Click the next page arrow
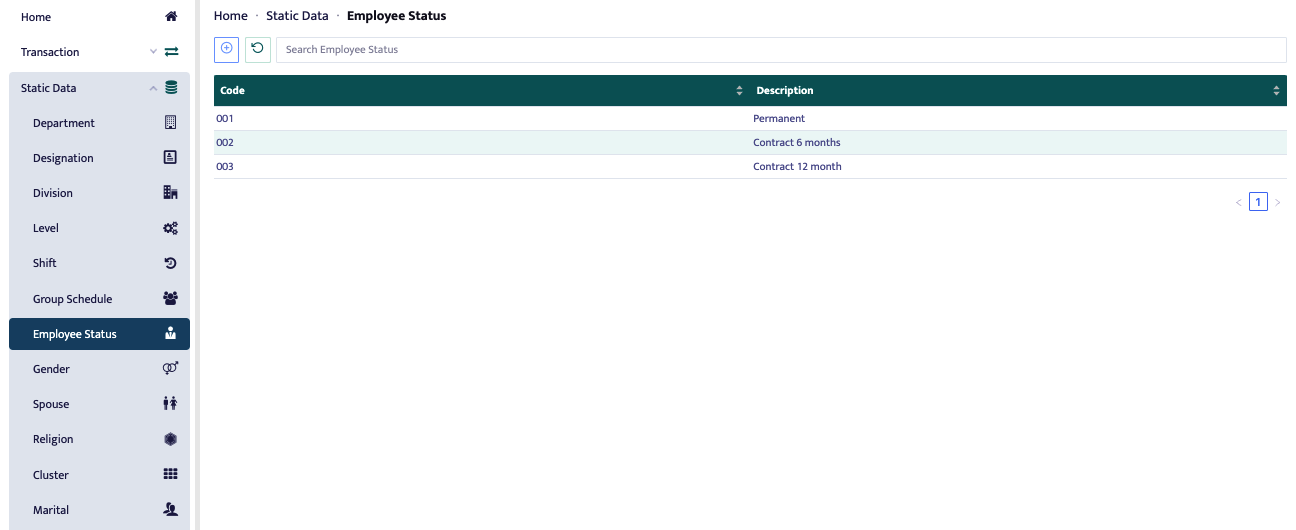Viewport: 1296px width, 530px height. [x=1277, y=202]
